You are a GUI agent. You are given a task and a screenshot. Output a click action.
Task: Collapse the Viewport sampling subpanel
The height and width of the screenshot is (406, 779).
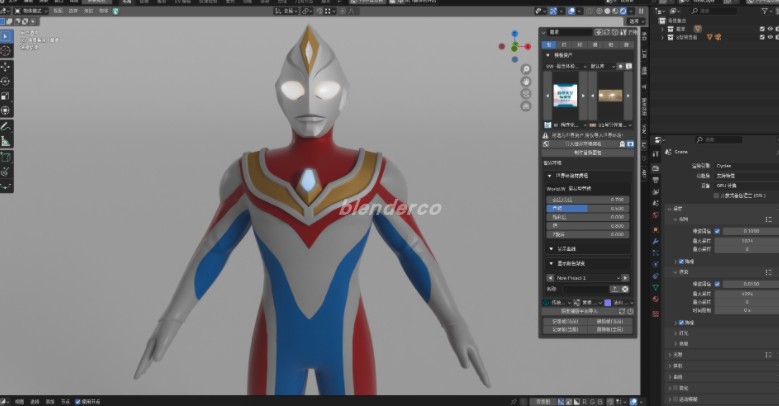coord(675,219)
